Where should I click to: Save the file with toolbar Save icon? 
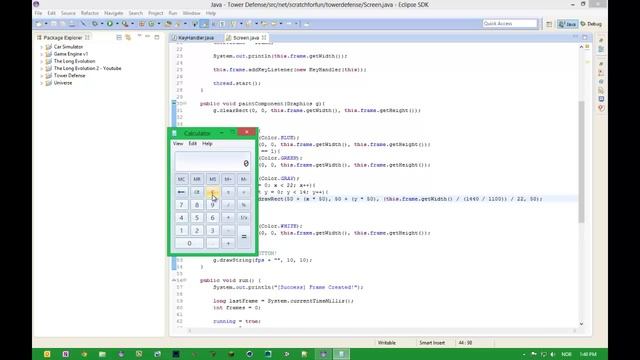click(53, 24)
